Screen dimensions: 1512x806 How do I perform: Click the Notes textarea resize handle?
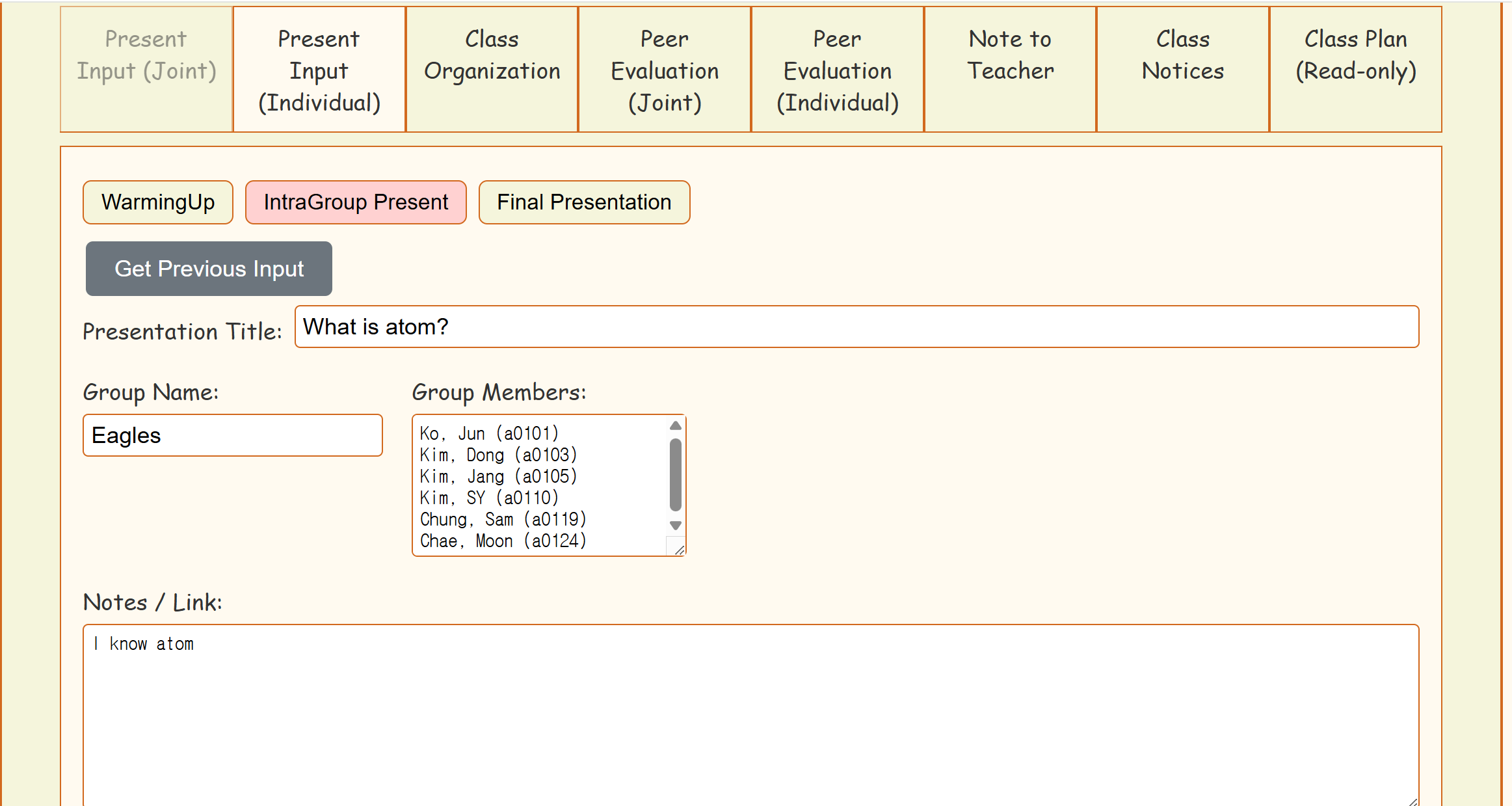tap(1413, 801)
